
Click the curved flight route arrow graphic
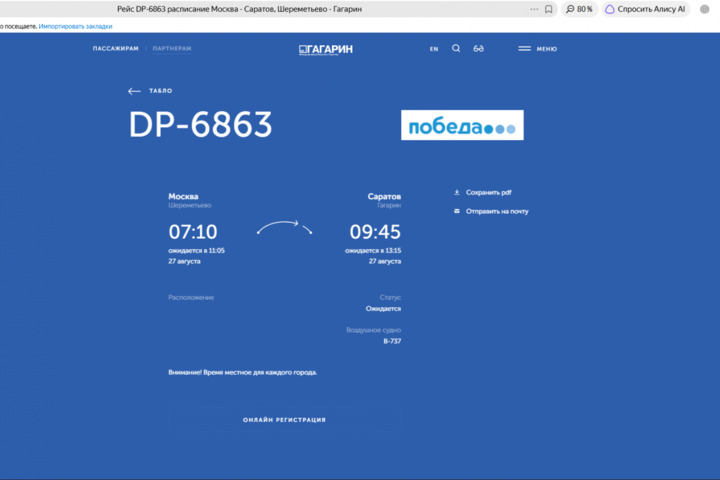point(285,227)
